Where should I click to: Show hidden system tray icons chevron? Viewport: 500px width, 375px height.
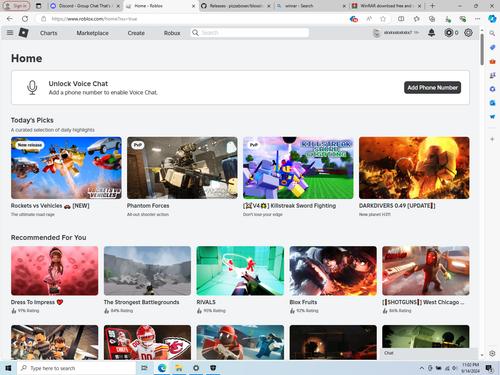pyautogui.click(x=422, y=368)
